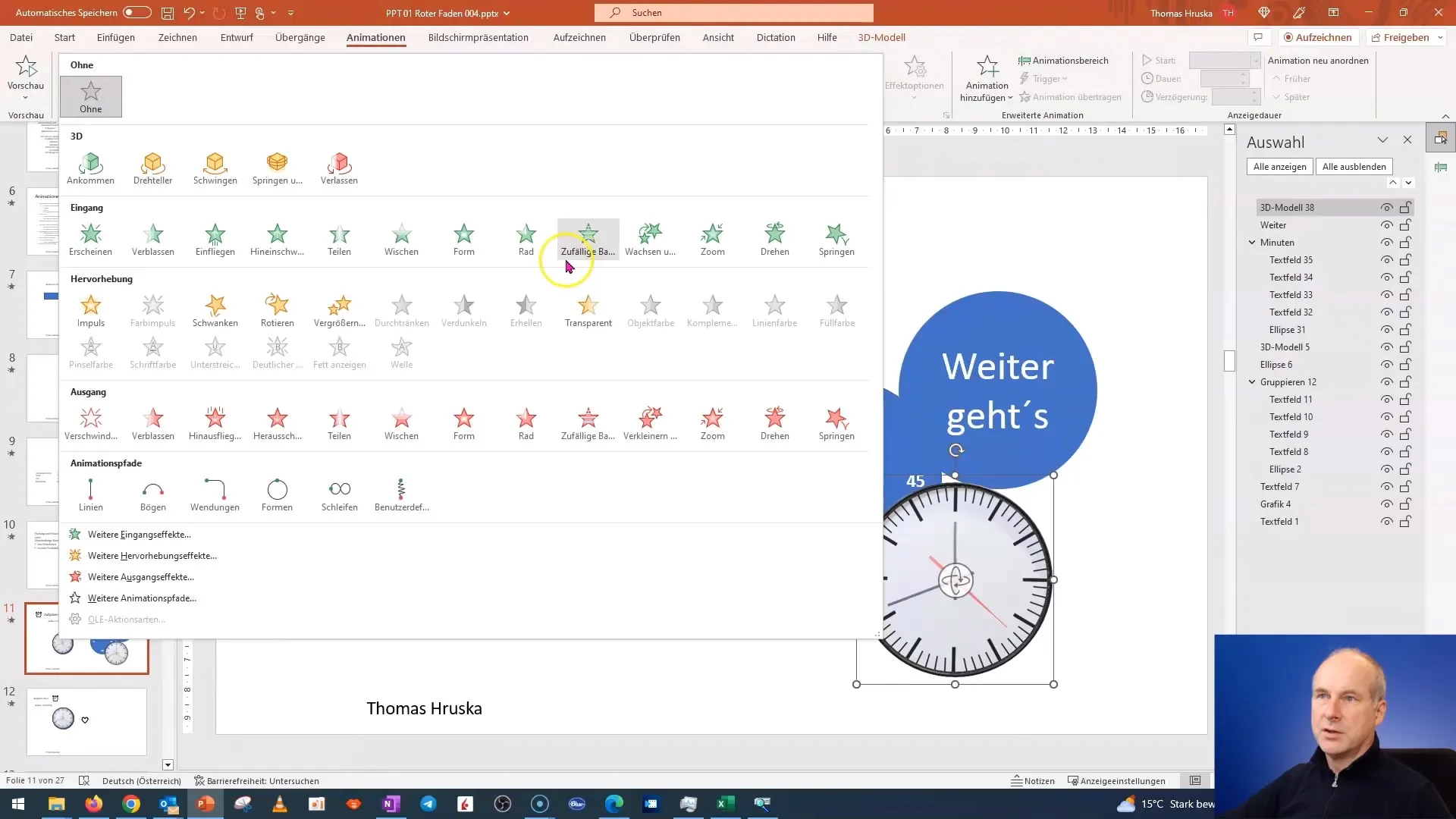1456x819 pixels.
Task: Choose the Einfliegen entrance effect
Action: pos(215,240)
